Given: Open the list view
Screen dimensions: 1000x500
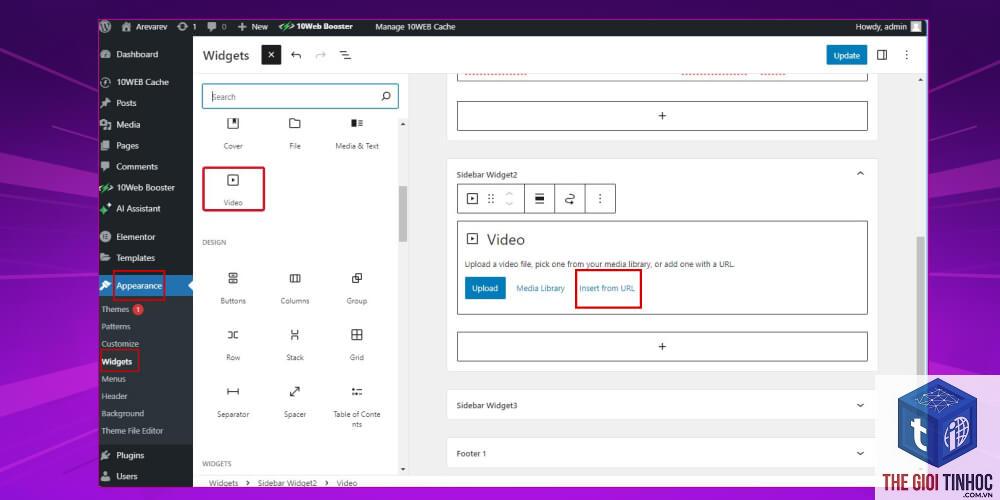Looking at the screenshot, I should pos(345,55).
